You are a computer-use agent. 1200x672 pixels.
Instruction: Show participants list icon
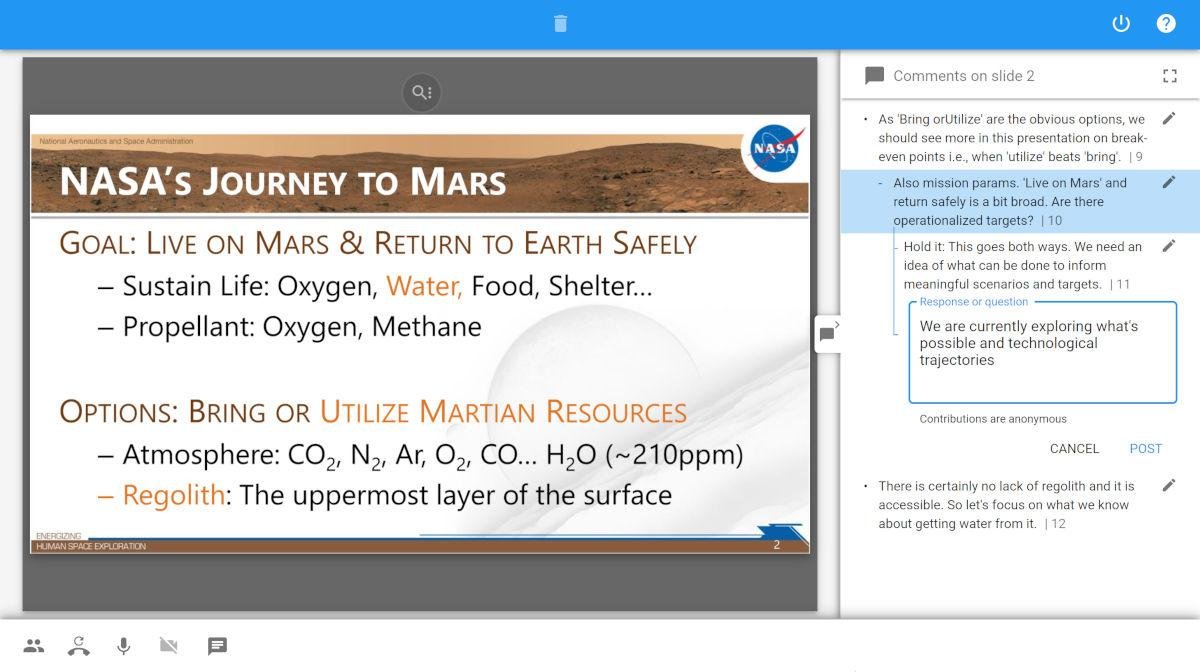tap(34, 646)
